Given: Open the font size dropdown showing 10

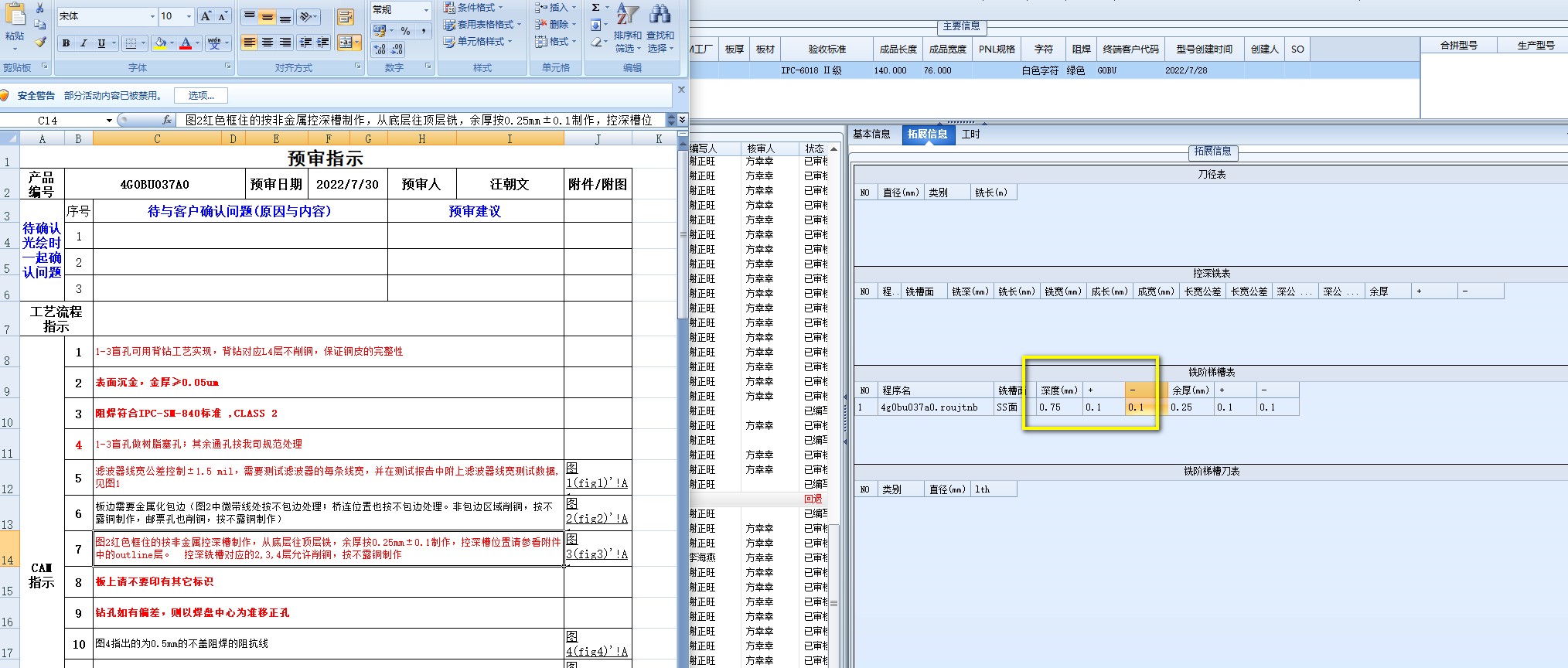Looking at the screenshot, I should (189, 16).
